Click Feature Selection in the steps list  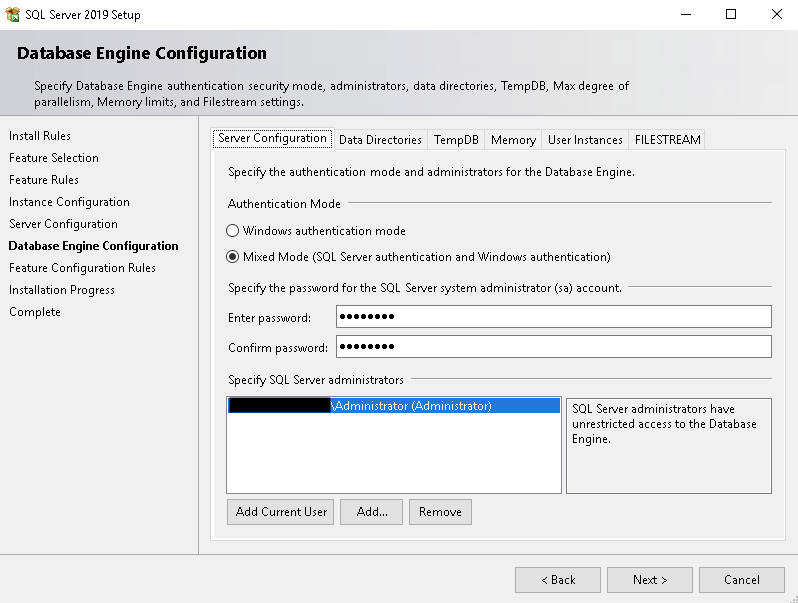click(54, 158)
